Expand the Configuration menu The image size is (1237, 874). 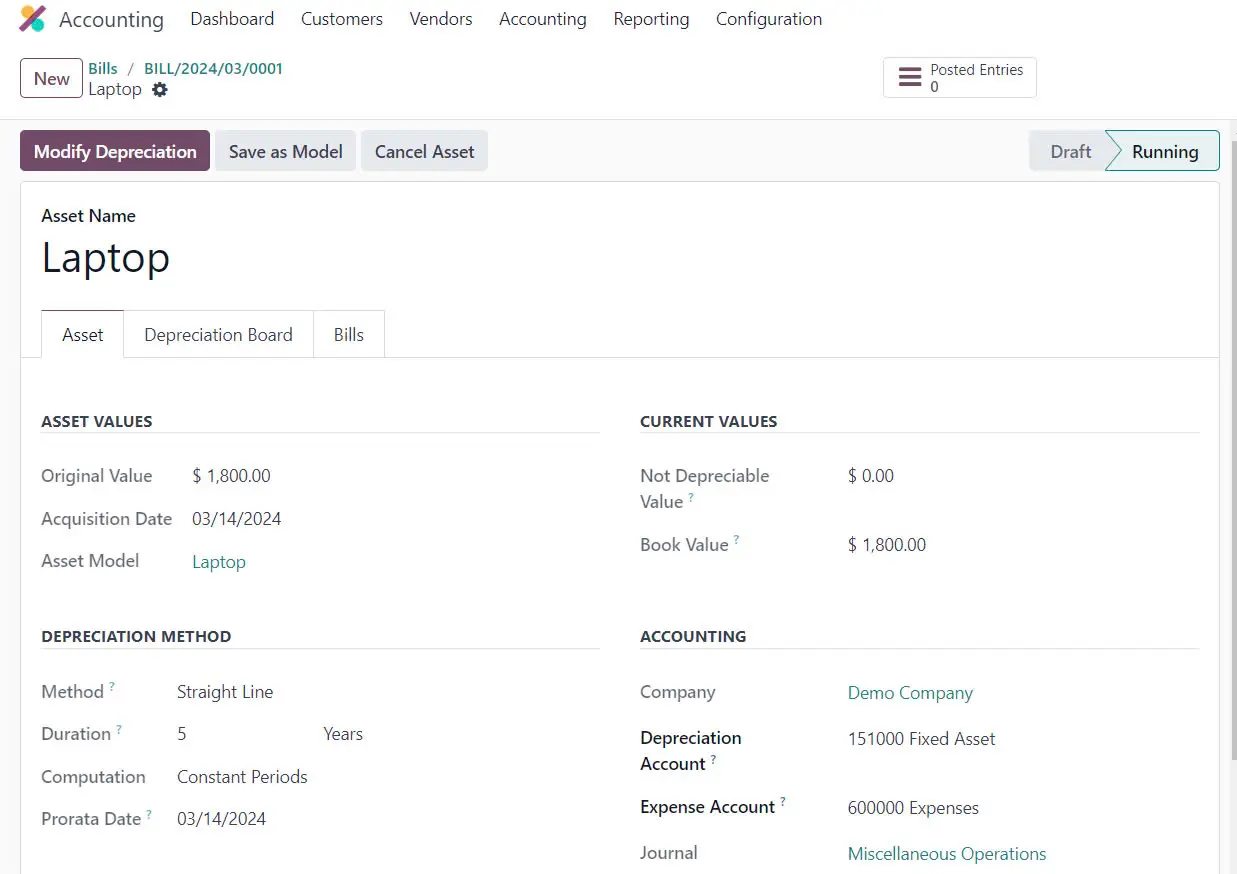768,19
